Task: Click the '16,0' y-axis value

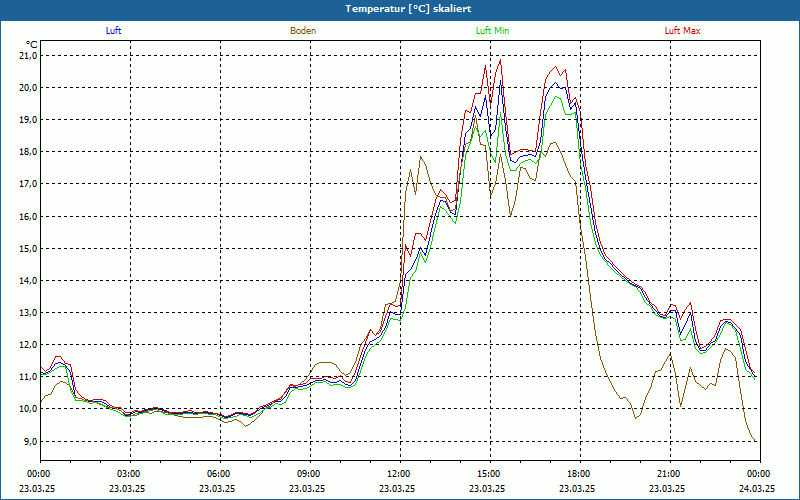Action: pos(29,216)
